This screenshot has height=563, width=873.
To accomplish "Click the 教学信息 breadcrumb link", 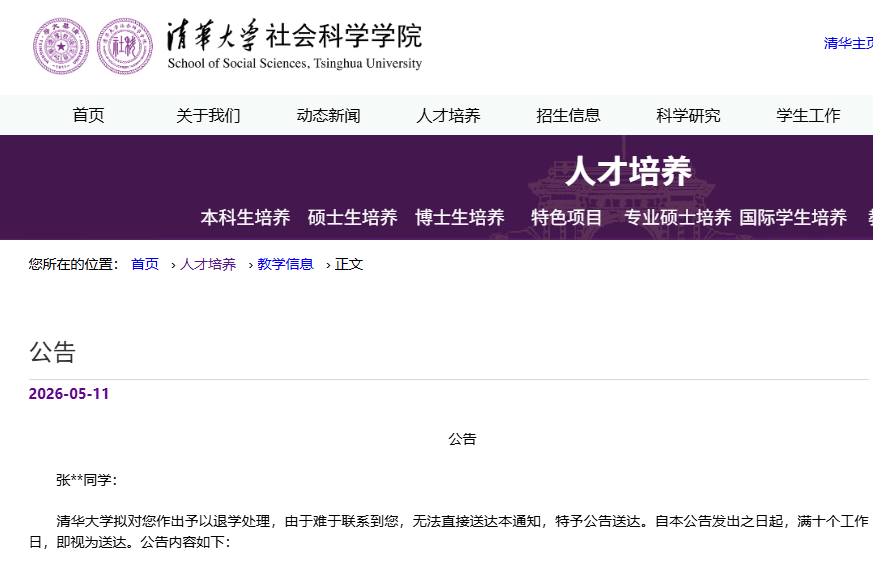I will tap(286, 264).
